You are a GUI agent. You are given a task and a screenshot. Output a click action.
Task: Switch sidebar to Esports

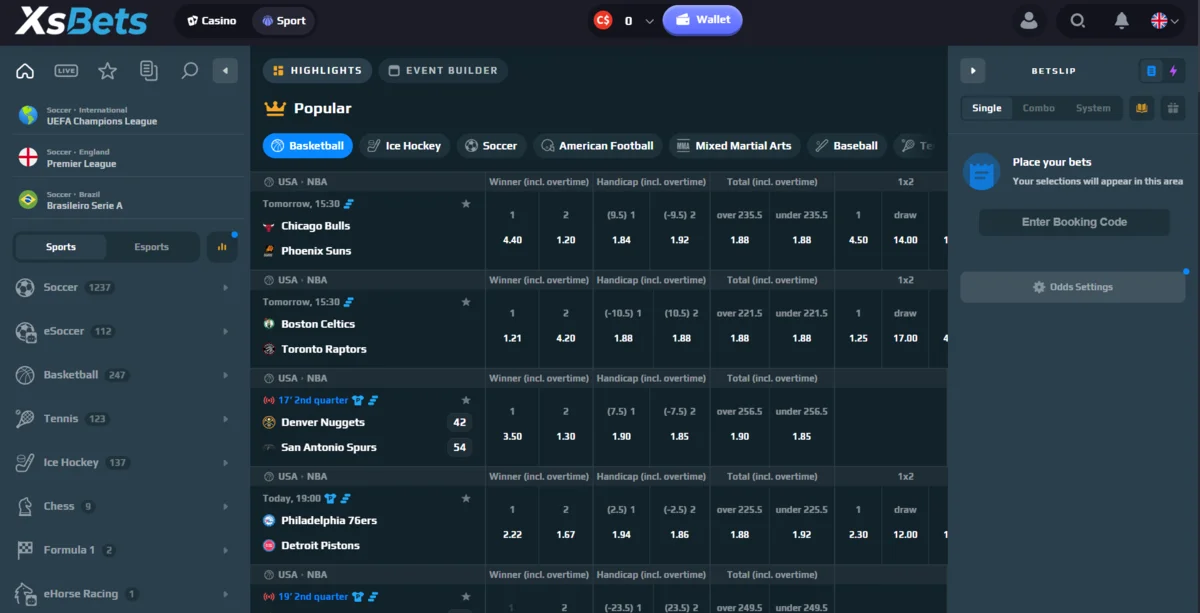152,247
